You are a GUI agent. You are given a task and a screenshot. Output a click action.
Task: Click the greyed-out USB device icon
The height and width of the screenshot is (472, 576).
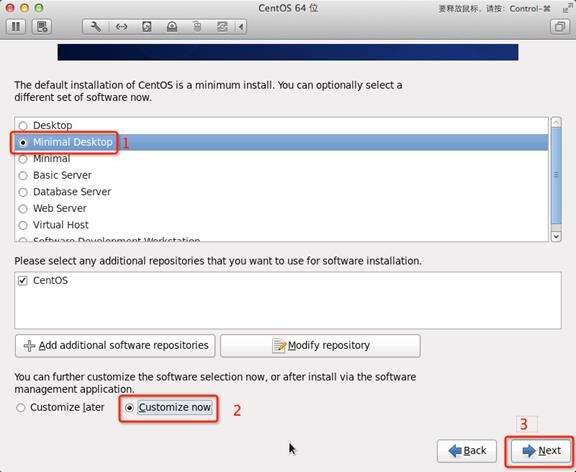pyautogui.click(x=197, y=26)
